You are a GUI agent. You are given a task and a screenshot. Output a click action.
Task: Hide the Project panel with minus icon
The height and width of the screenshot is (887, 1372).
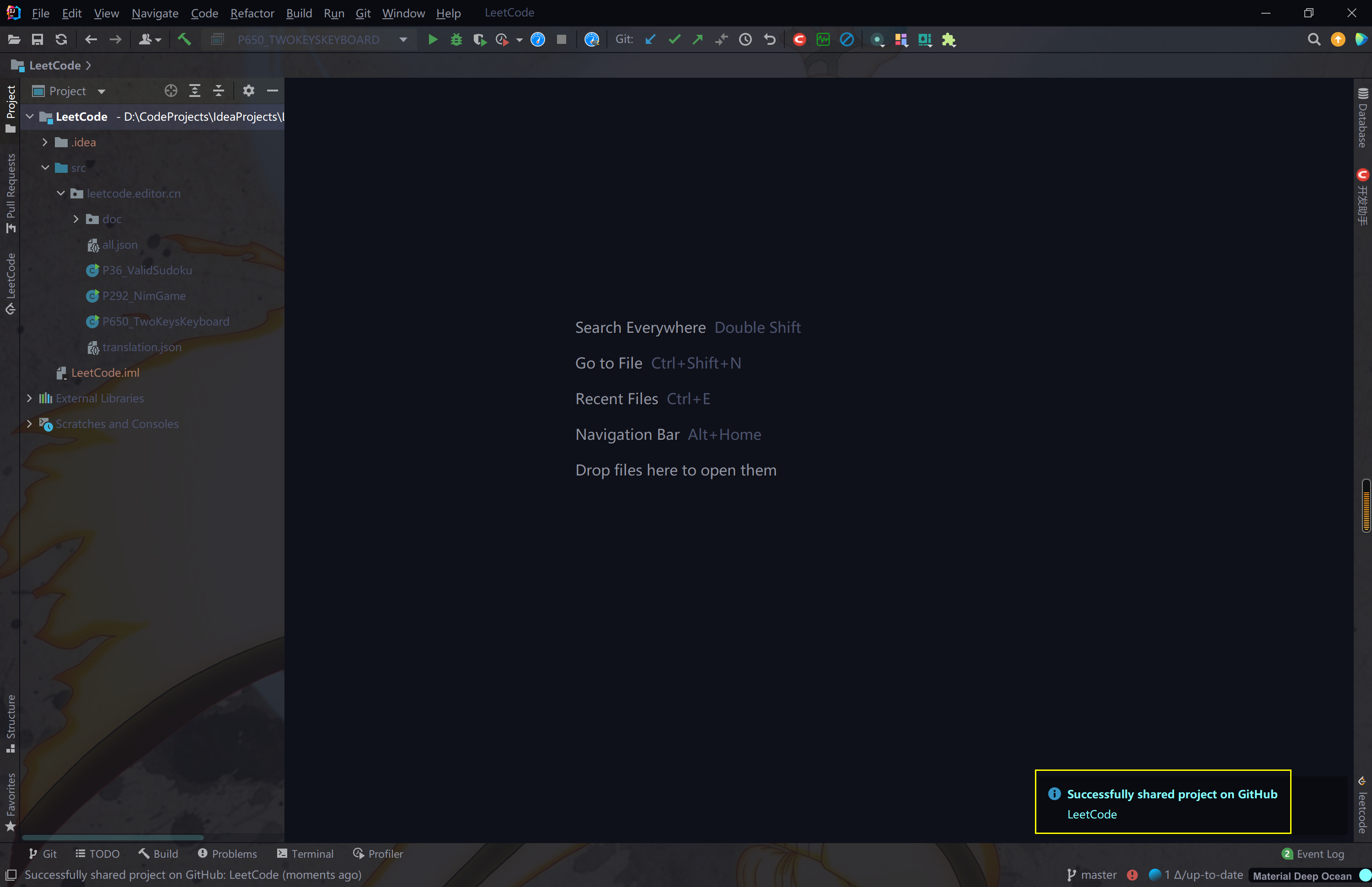tap(273, 91)
